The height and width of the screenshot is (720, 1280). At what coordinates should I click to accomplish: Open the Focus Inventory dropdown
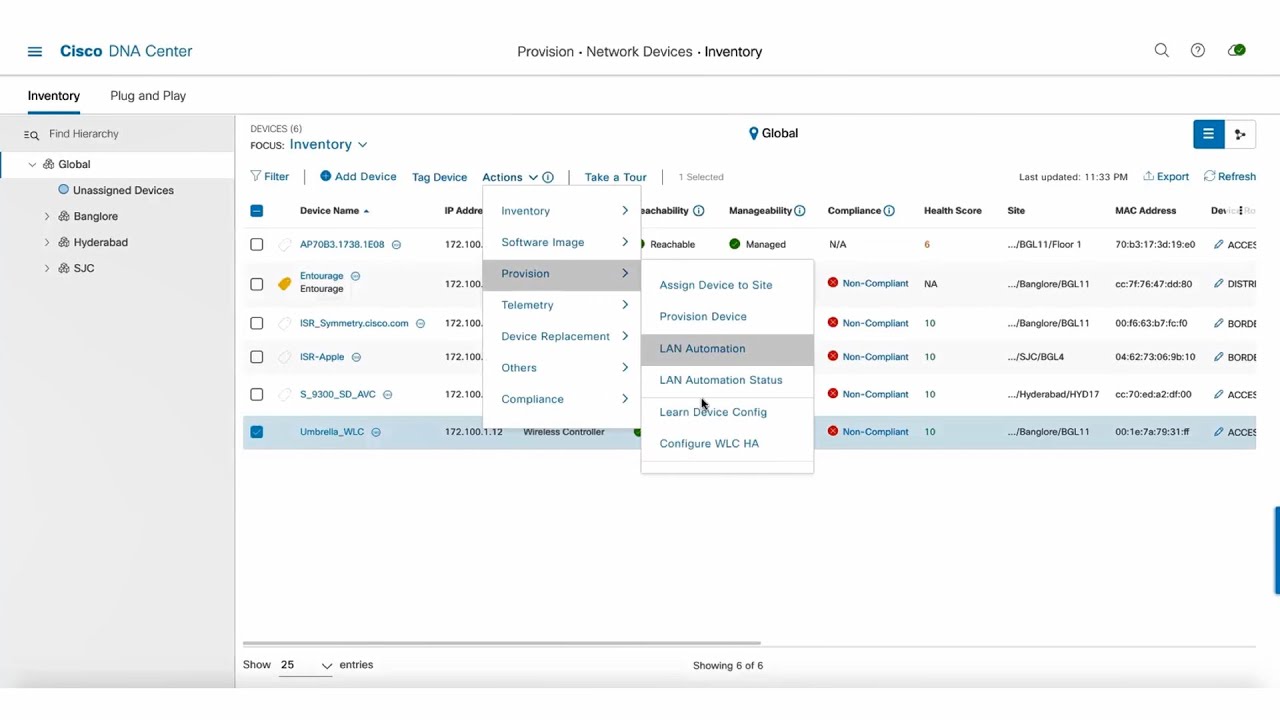click(328, 145)
